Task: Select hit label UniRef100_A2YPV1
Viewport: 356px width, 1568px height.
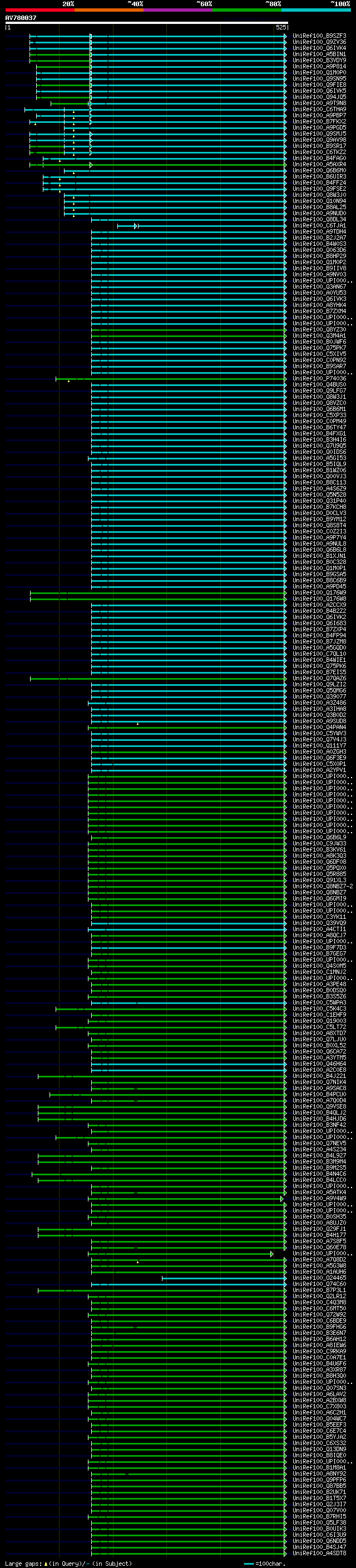Action: point(319,770)
